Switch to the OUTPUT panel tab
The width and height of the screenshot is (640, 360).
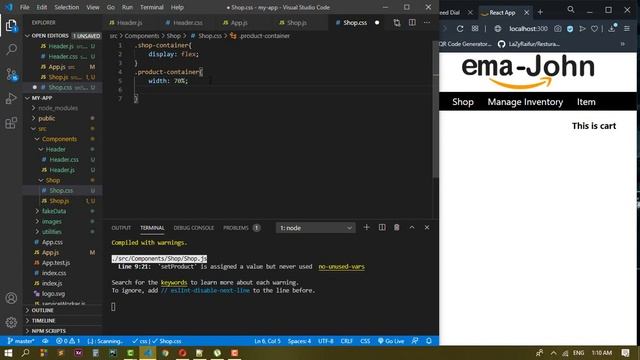point(121,228)
